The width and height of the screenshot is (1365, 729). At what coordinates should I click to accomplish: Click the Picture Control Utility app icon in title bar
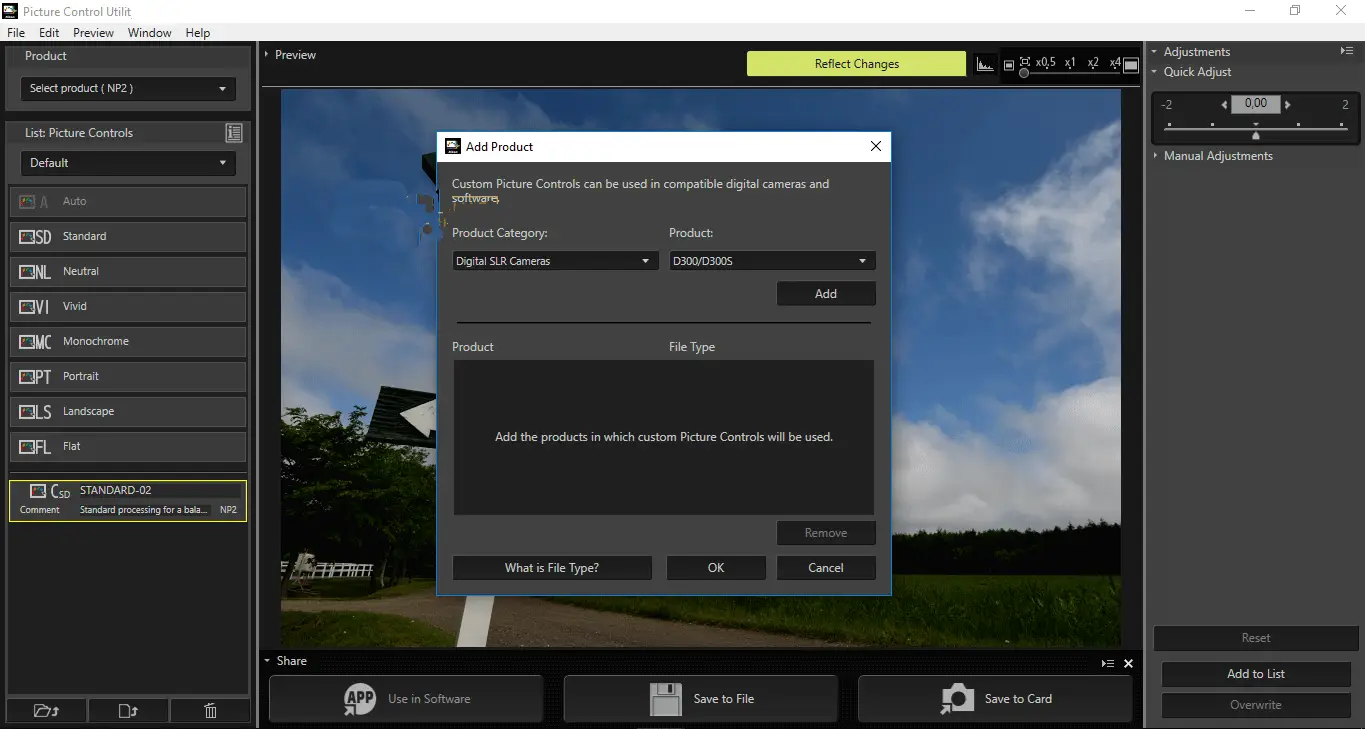[11, 10]
